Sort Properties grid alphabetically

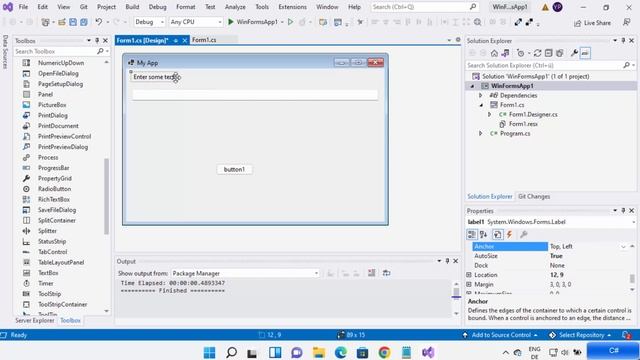tap(484, 234)
